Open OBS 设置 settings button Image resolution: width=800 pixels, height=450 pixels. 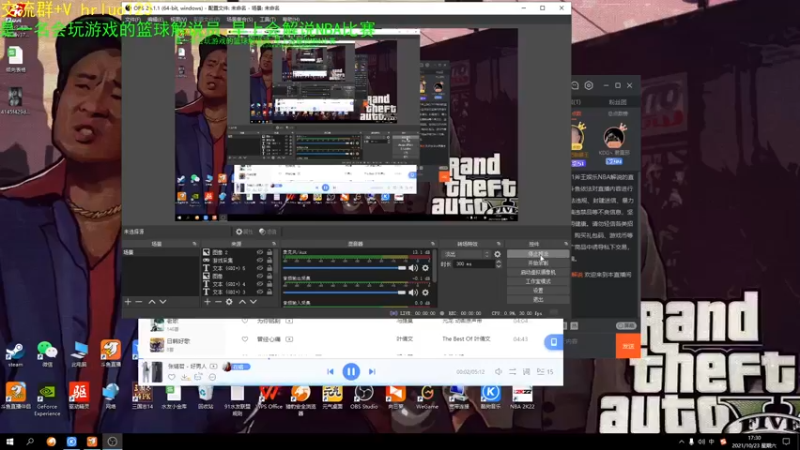coord(538,291)
